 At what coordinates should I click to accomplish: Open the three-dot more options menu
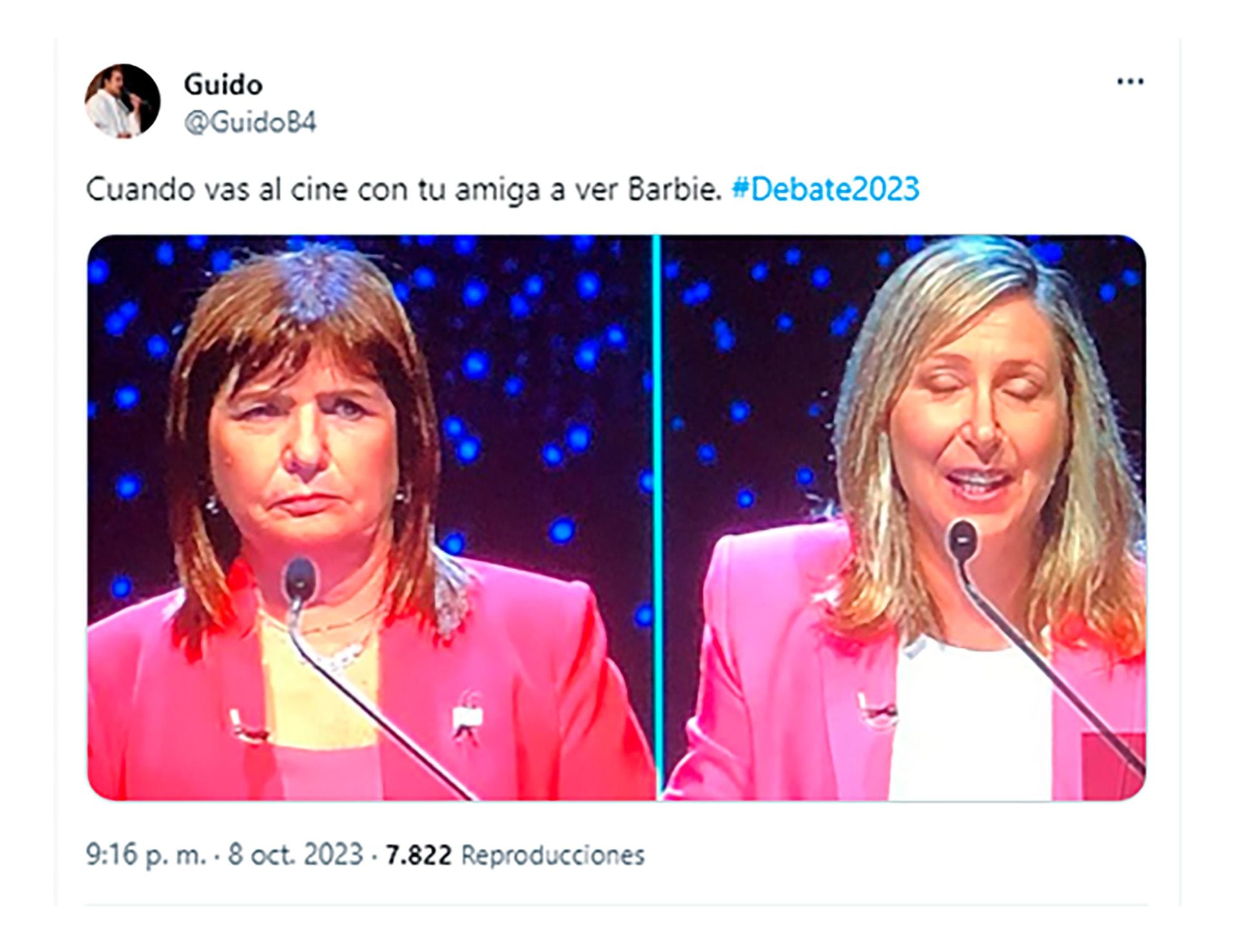coord(1130,81)
